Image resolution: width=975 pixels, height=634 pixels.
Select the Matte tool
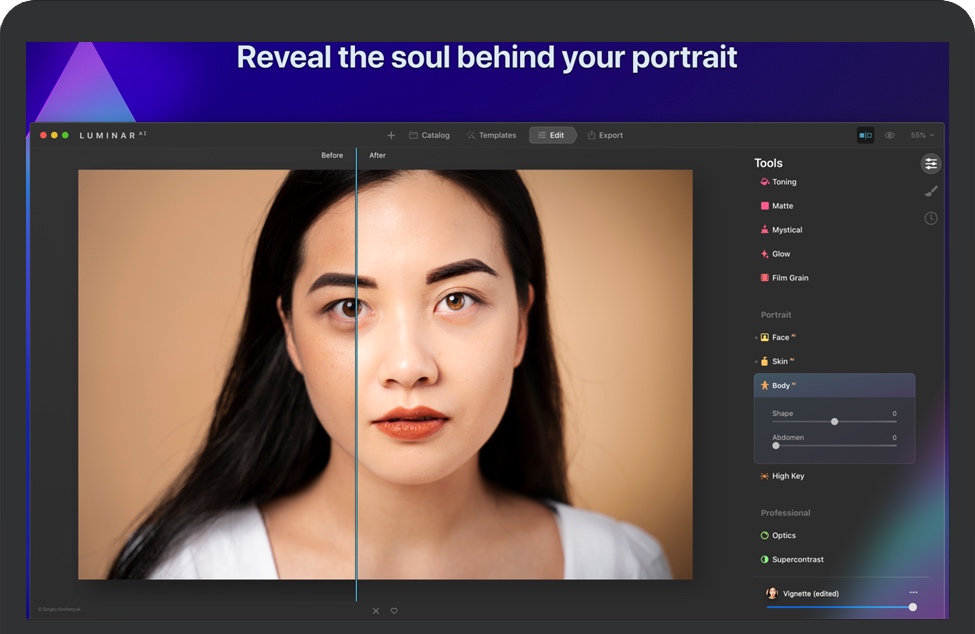[782, 206]
